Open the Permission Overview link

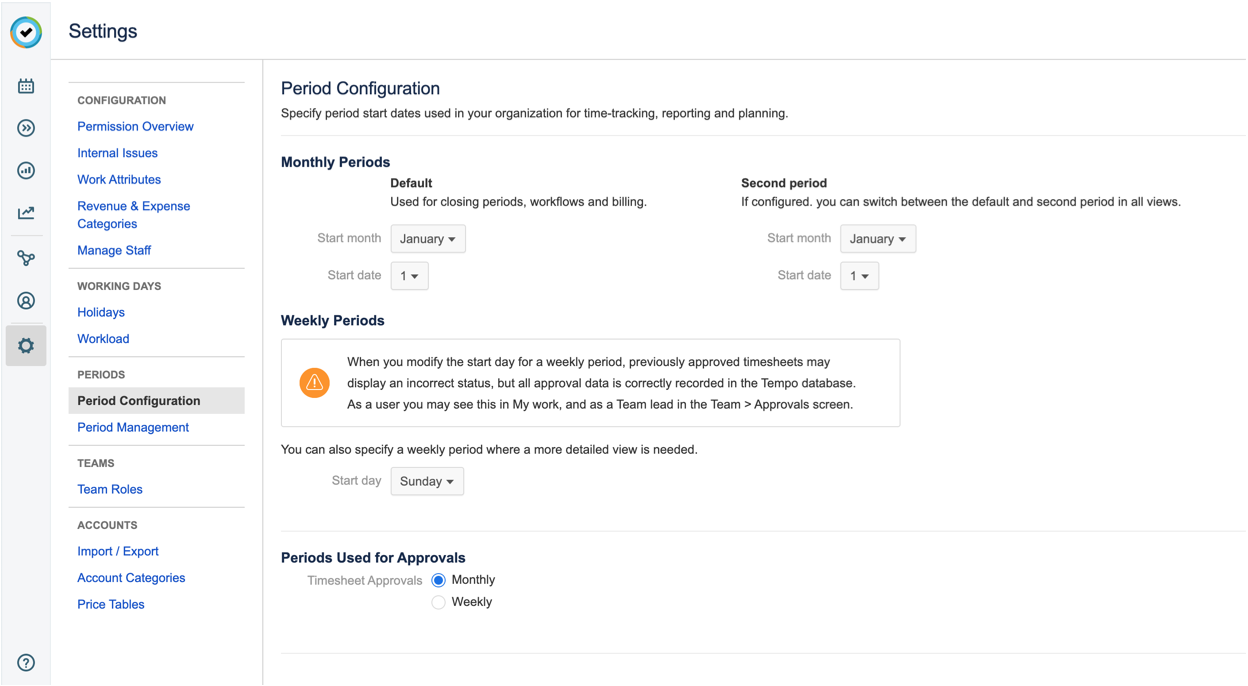(x=135, y=127)
